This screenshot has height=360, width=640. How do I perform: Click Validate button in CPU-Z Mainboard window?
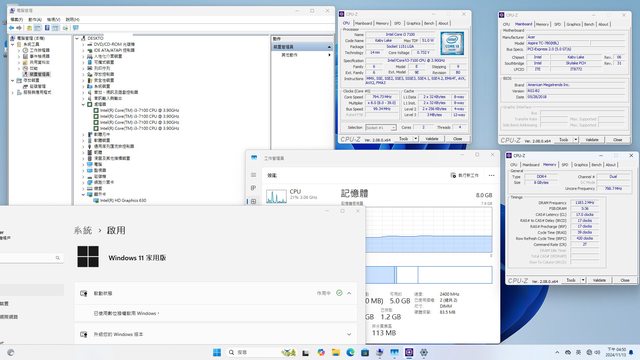[592, 140]
